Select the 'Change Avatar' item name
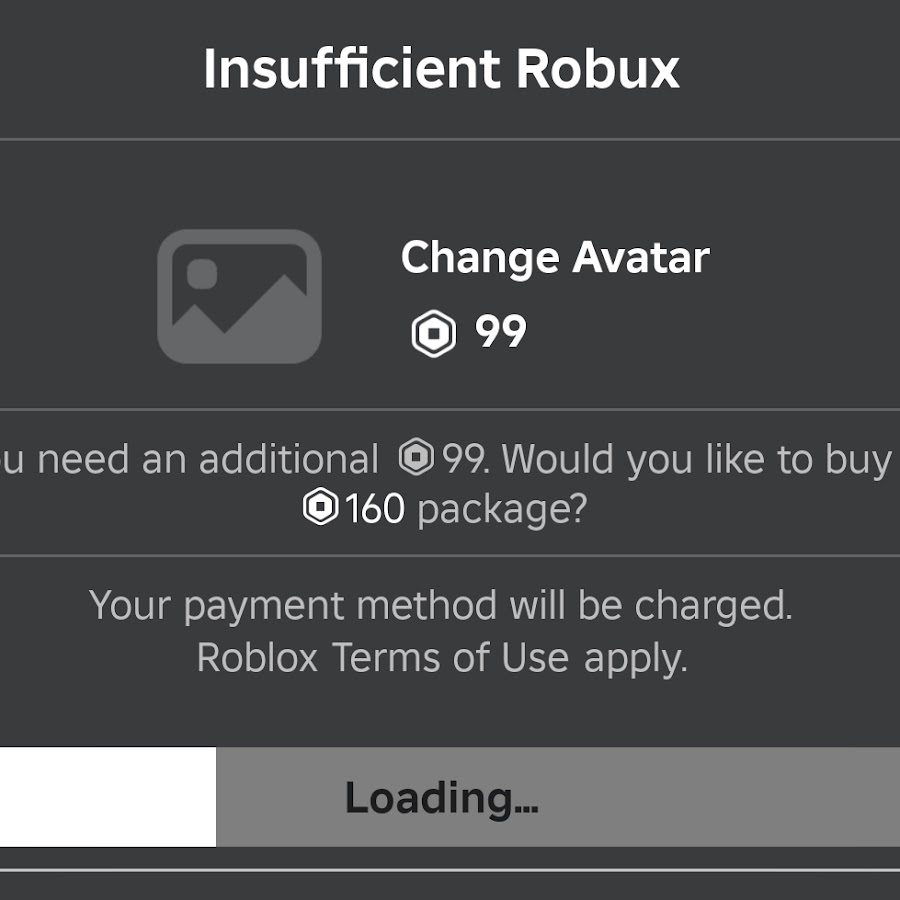Viewport: 900px width, 900px height. click(555, 258)
